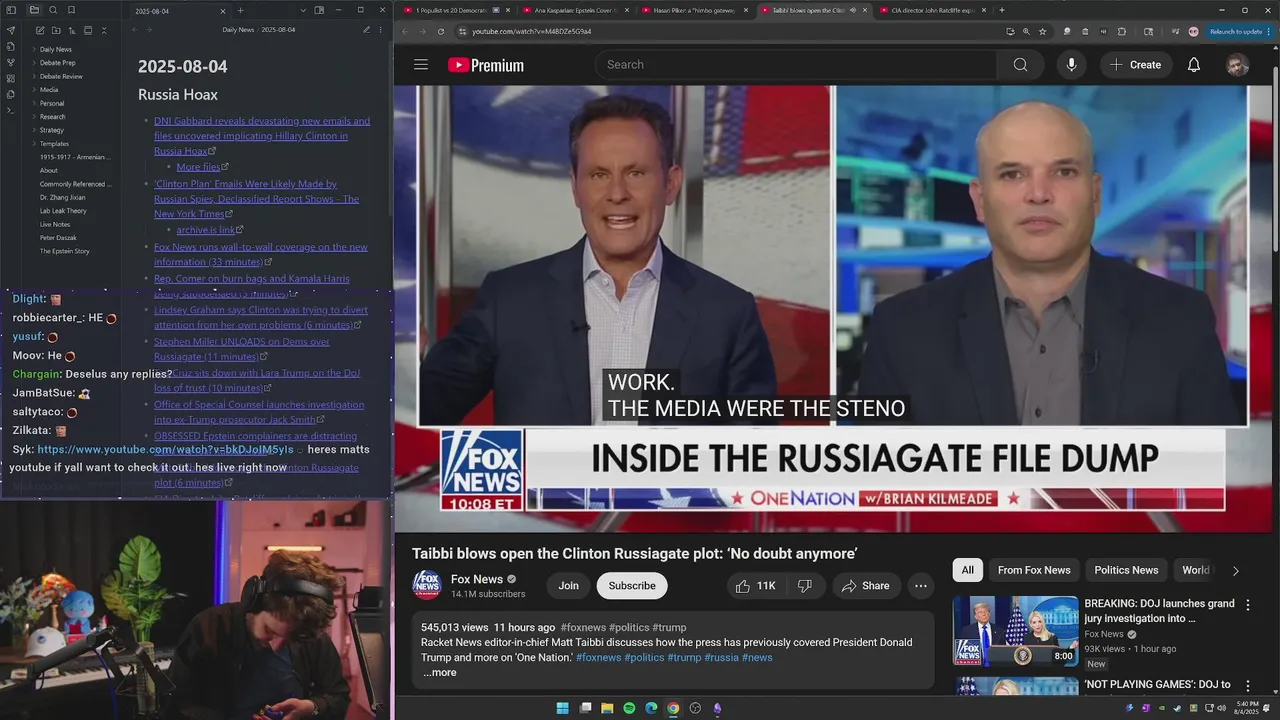
Task: Open Obsidian tab list dropdown
Action: (303, 10)
